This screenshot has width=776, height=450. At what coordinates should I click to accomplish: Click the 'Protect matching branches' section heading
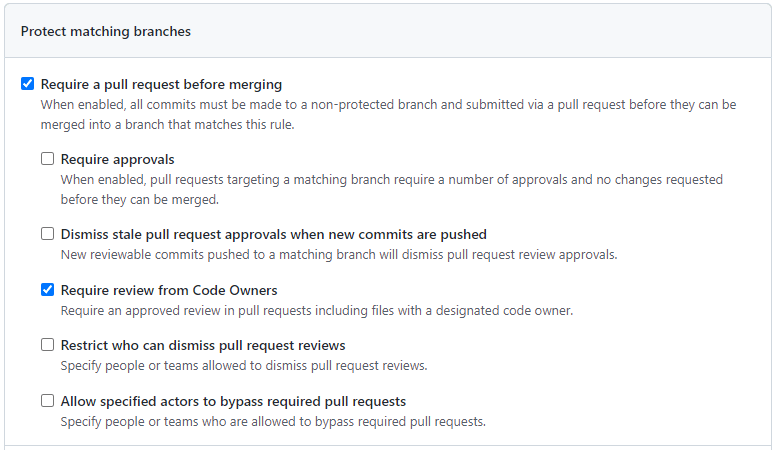click(105, 31)
